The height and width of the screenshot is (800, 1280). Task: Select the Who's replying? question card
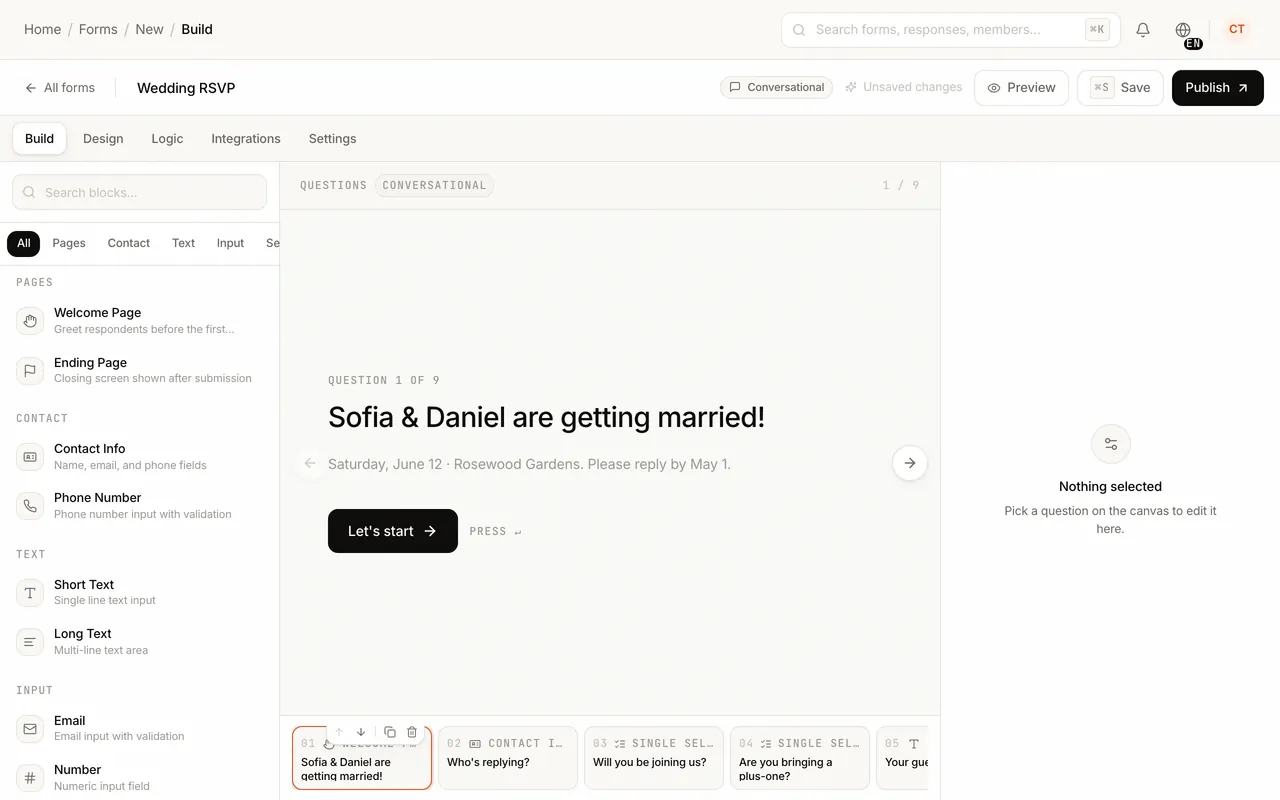[508, 758]
